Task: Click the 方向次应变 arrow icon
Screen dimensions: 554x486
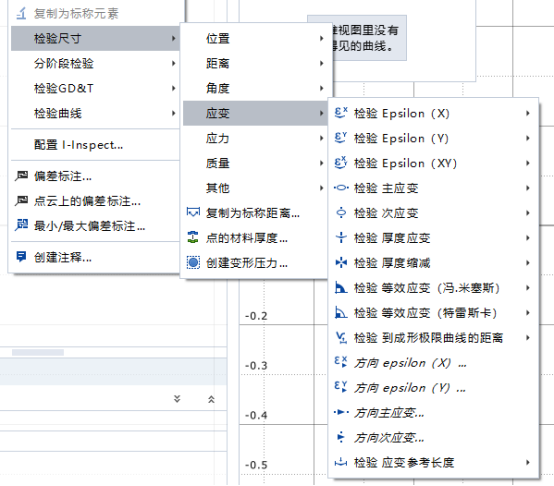Action: [x=341, y=437]
